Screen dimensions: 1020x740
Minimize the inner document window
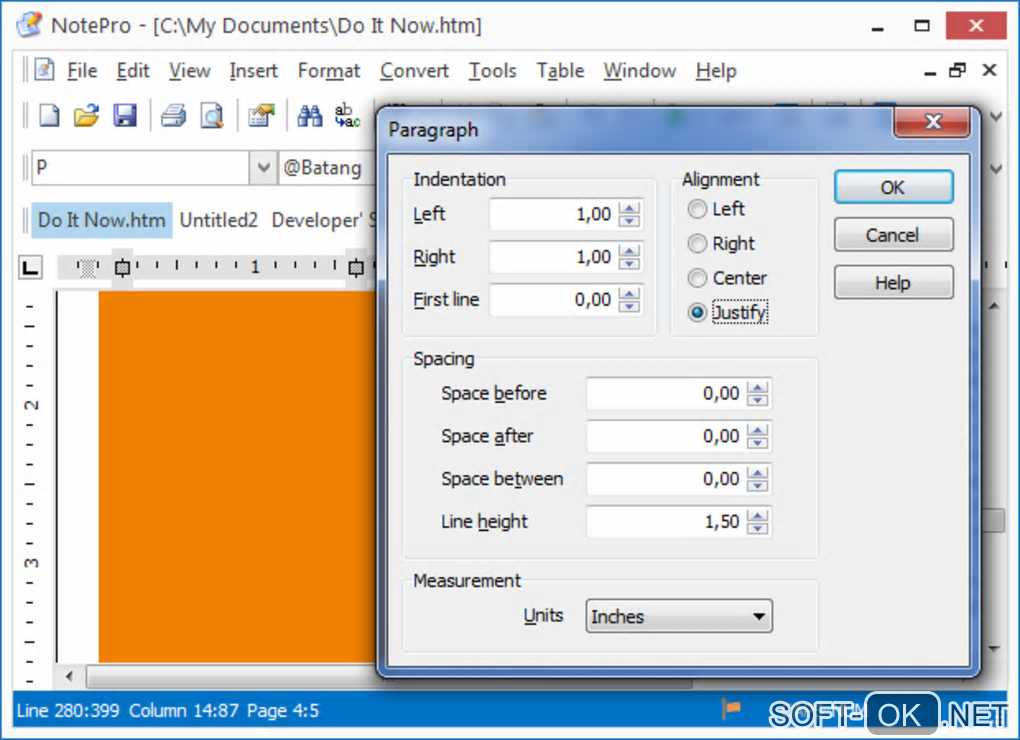(930, 72)
